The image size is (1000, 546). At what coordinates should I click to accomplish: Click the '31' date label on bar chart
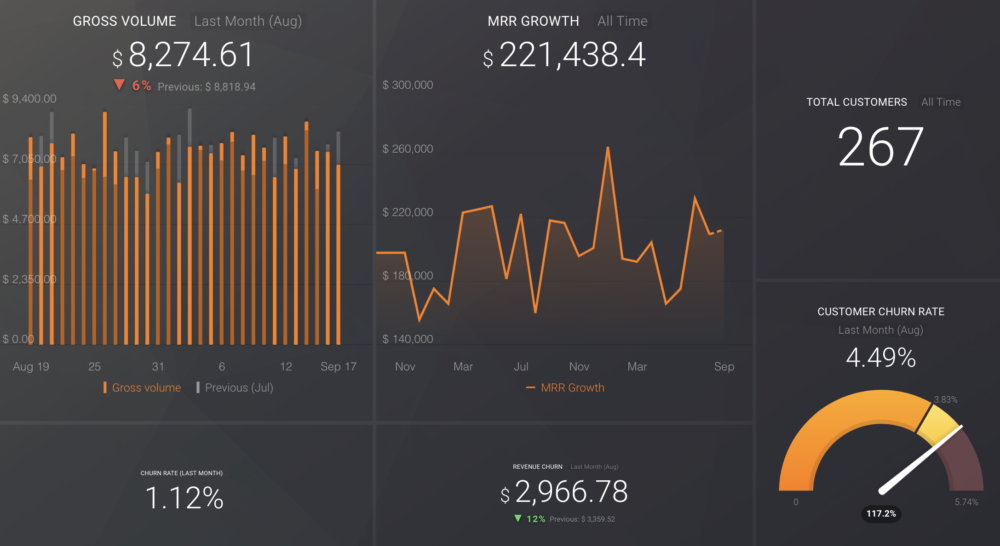coord(158,366)
